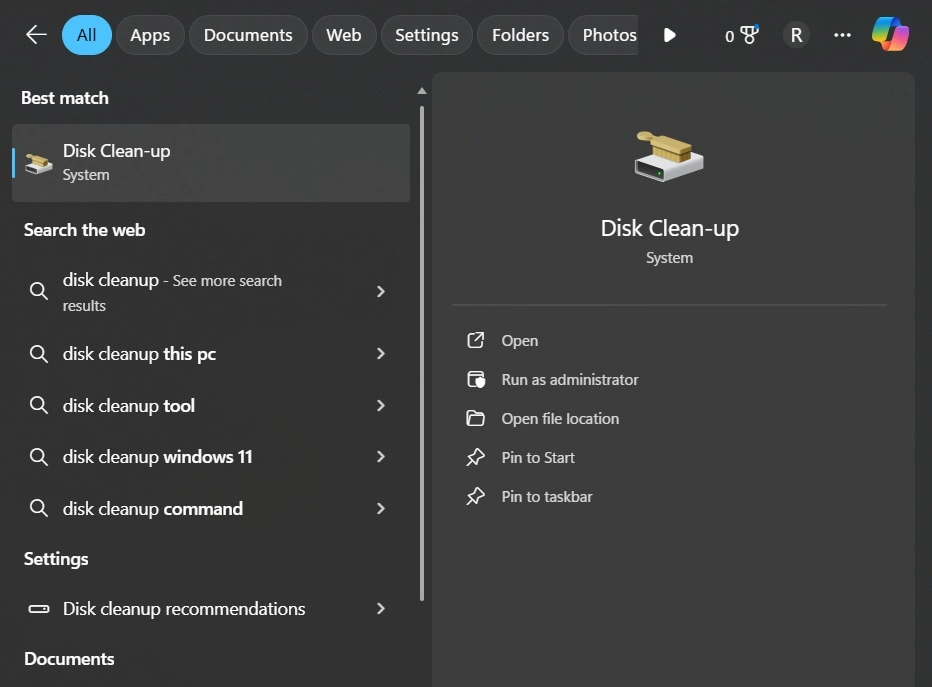Click the back arrow in search window
932x687 pixels.
tap(35, 33)
